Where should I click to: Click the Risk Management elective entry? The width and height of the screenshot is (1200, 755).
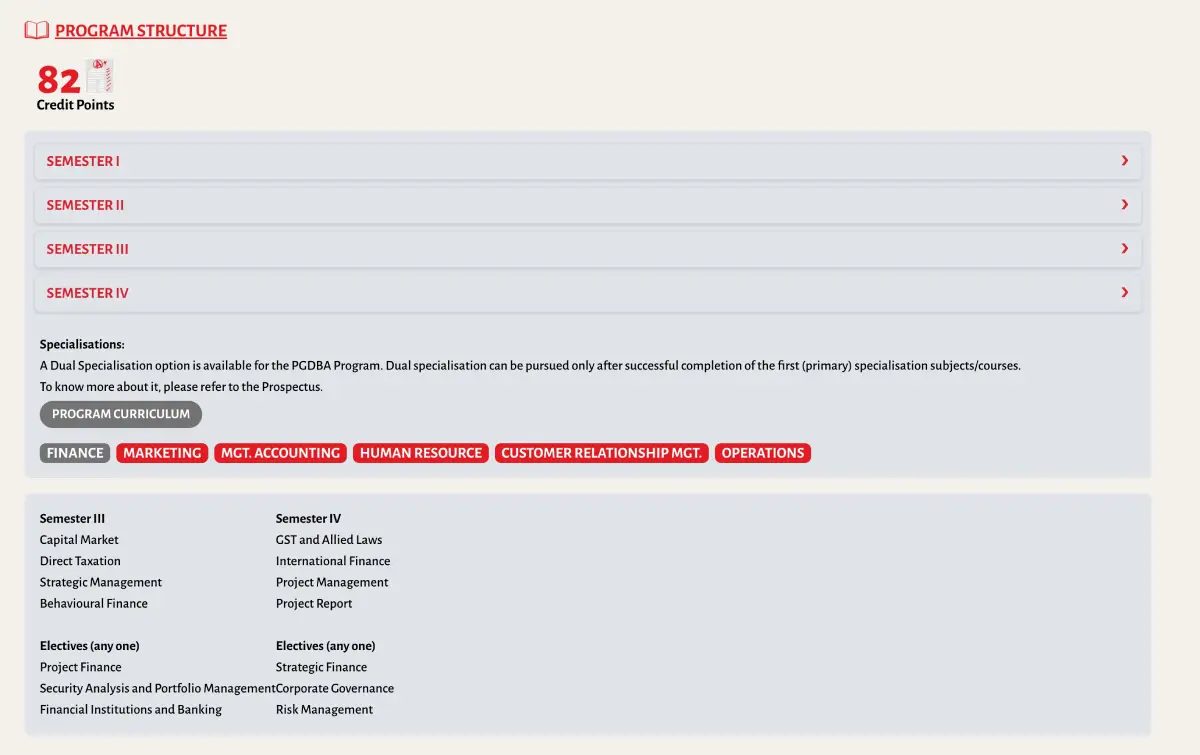tap(324, 710)
